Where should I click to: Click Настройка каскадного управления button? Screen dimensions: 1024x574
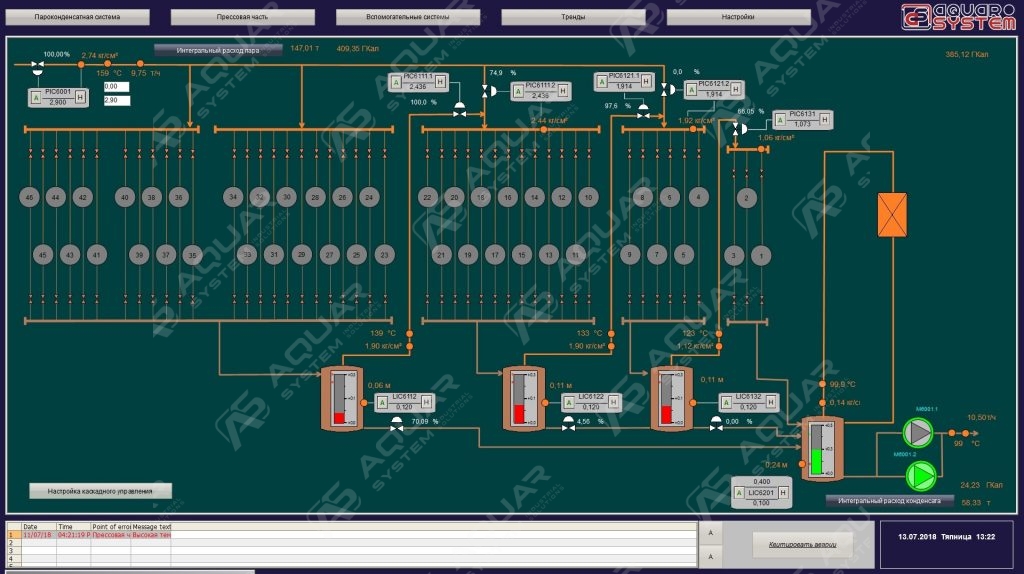[100, 491]
